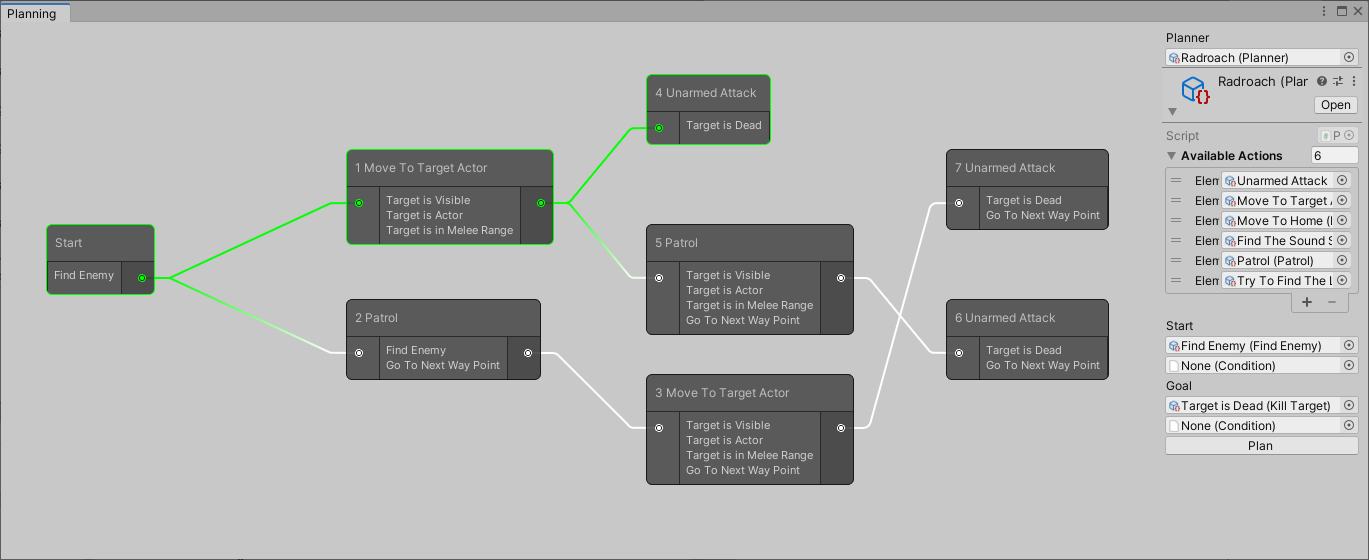This screenshot has height=560, width=1369.
Task: Select the Target is Dead (Kill Target) field
Action: pos(1261,406)
